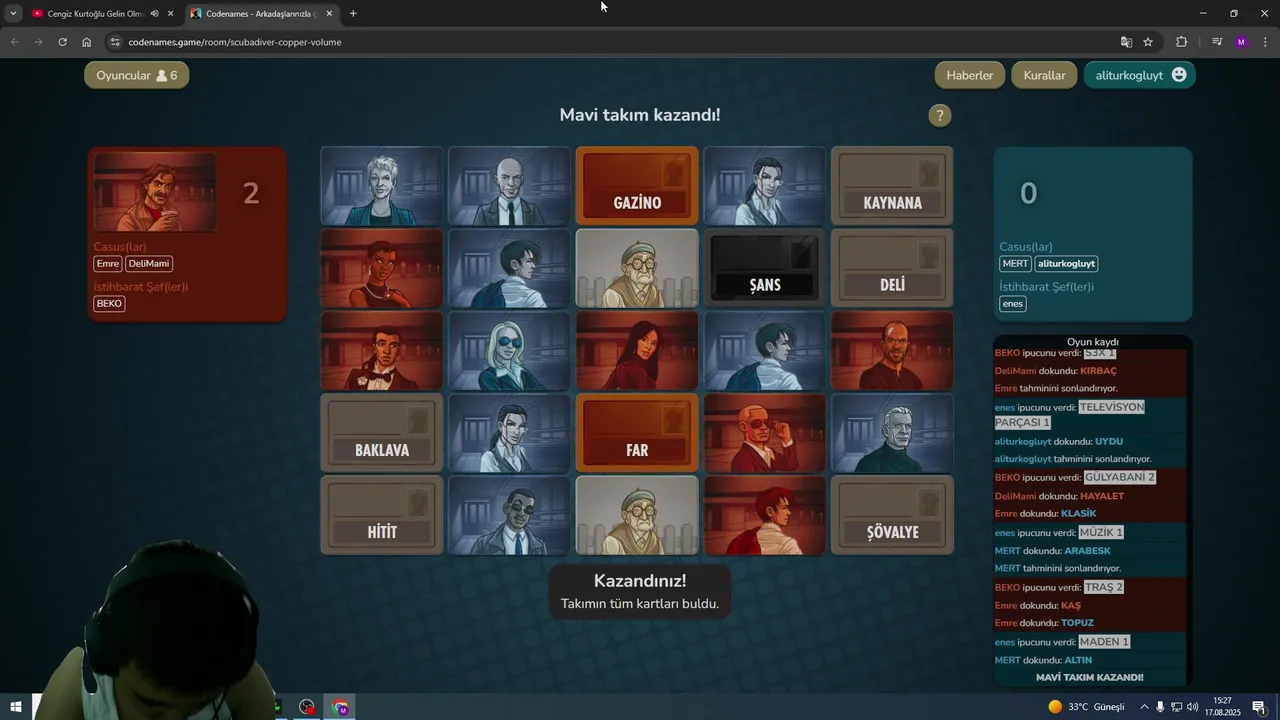Open network settings tray icon

(1176, 707)
